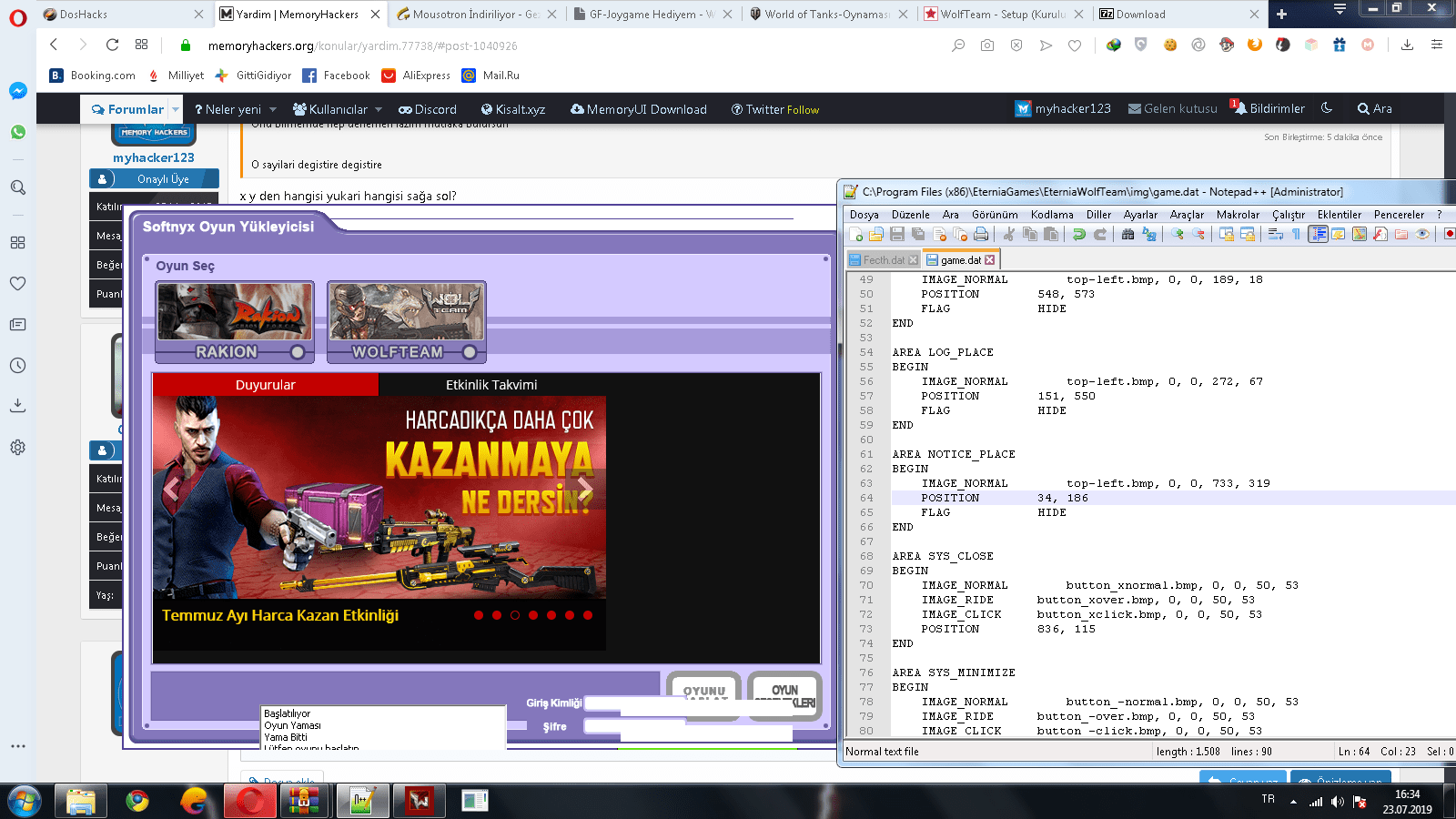Open the Eklentiler menu in Notepad++
Viewport: 1456px width, 819px height.
(1340, 215)
